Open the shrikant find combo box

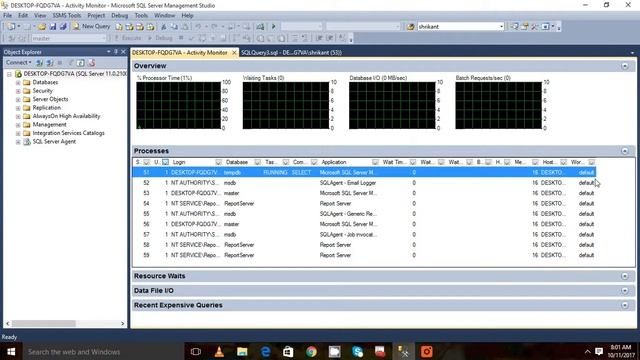[501, 27]
